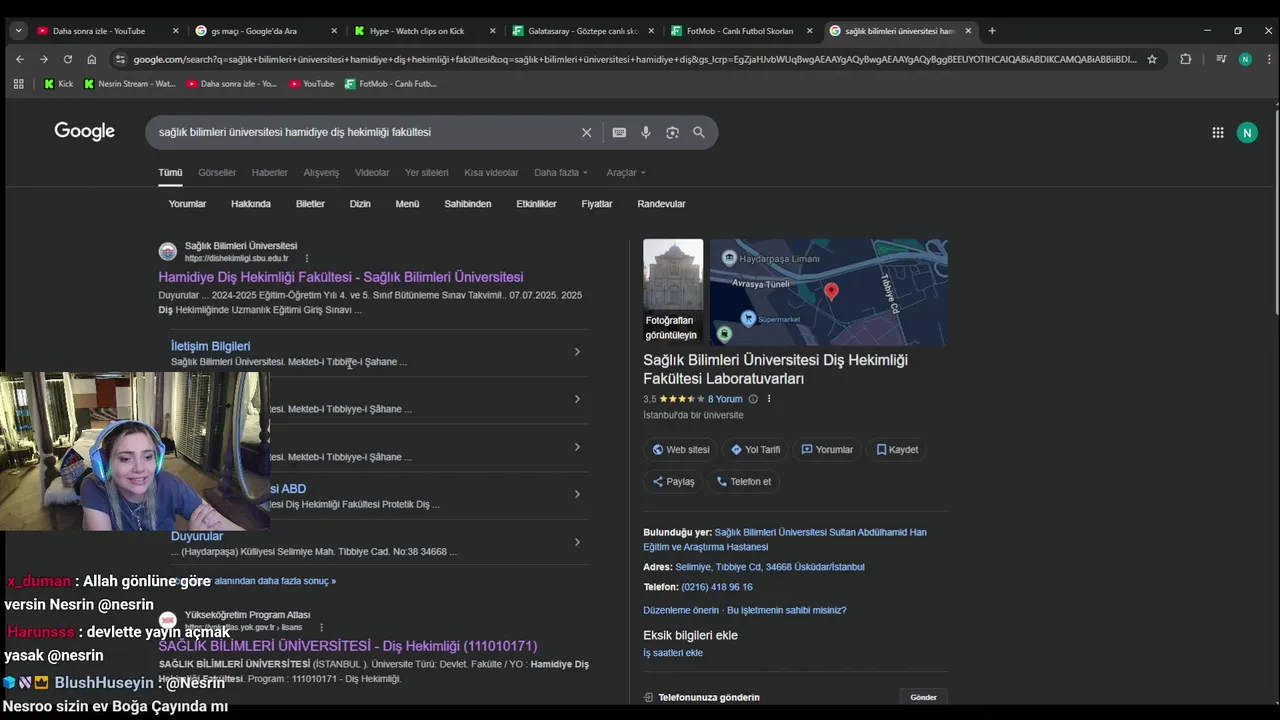The width and height of the screenshot is (1280, 720).
Task: Bookmark this page with the star icon
Action: click(1152, 59)
